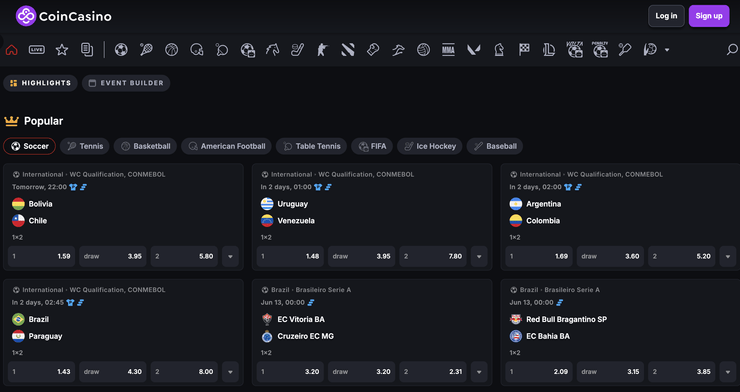Select the basketball sport icon
The image size is (740, 392).
[172, 50]
